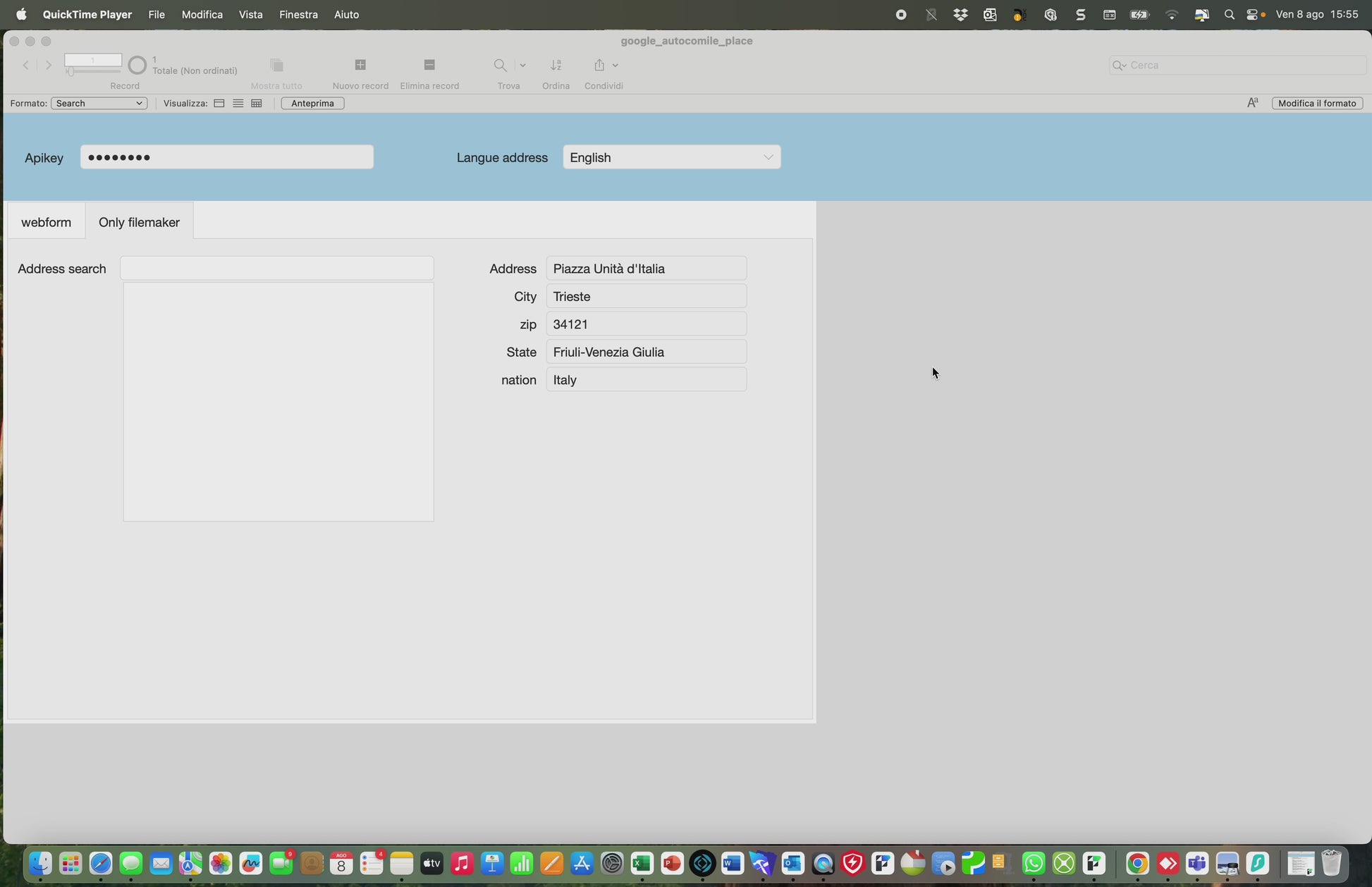
Task: Click the Nuovo record toolbar icon
Action: tap(360, 65)
